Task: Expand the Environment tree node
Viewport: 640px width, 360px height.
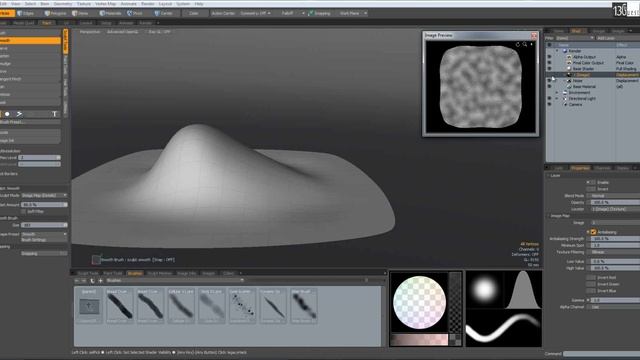Action: point(557,93)
